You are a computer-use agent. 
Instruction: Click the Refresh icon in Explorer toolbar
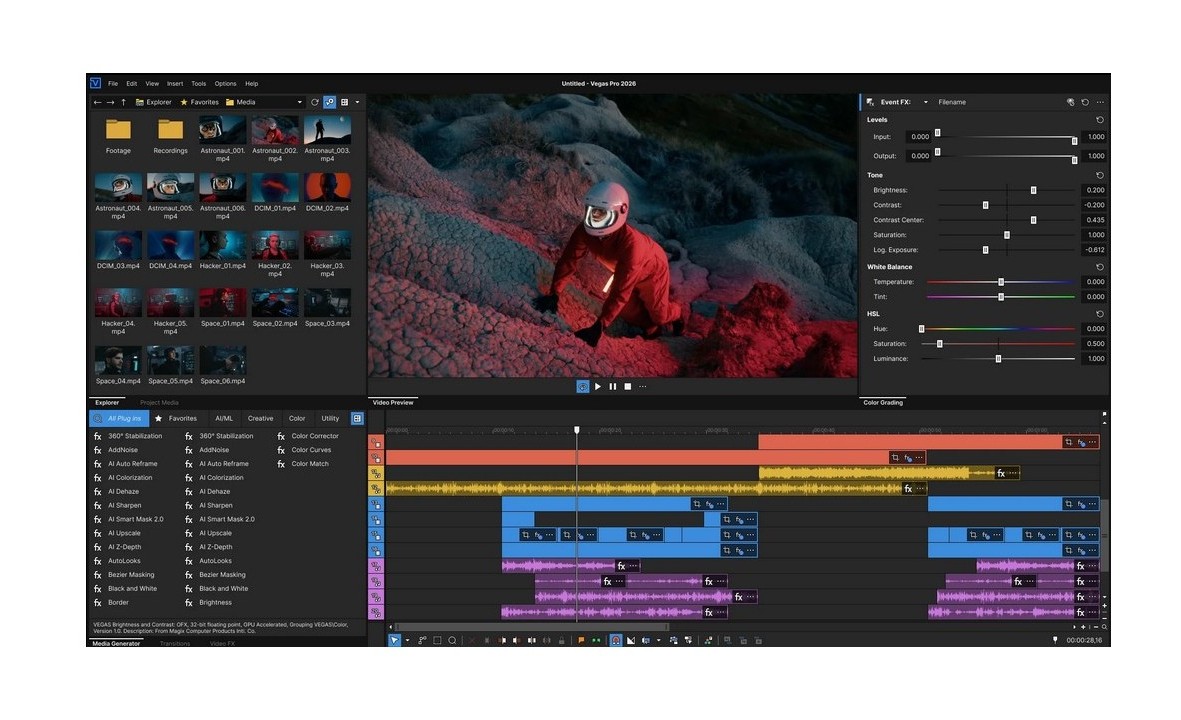[314, 102]
